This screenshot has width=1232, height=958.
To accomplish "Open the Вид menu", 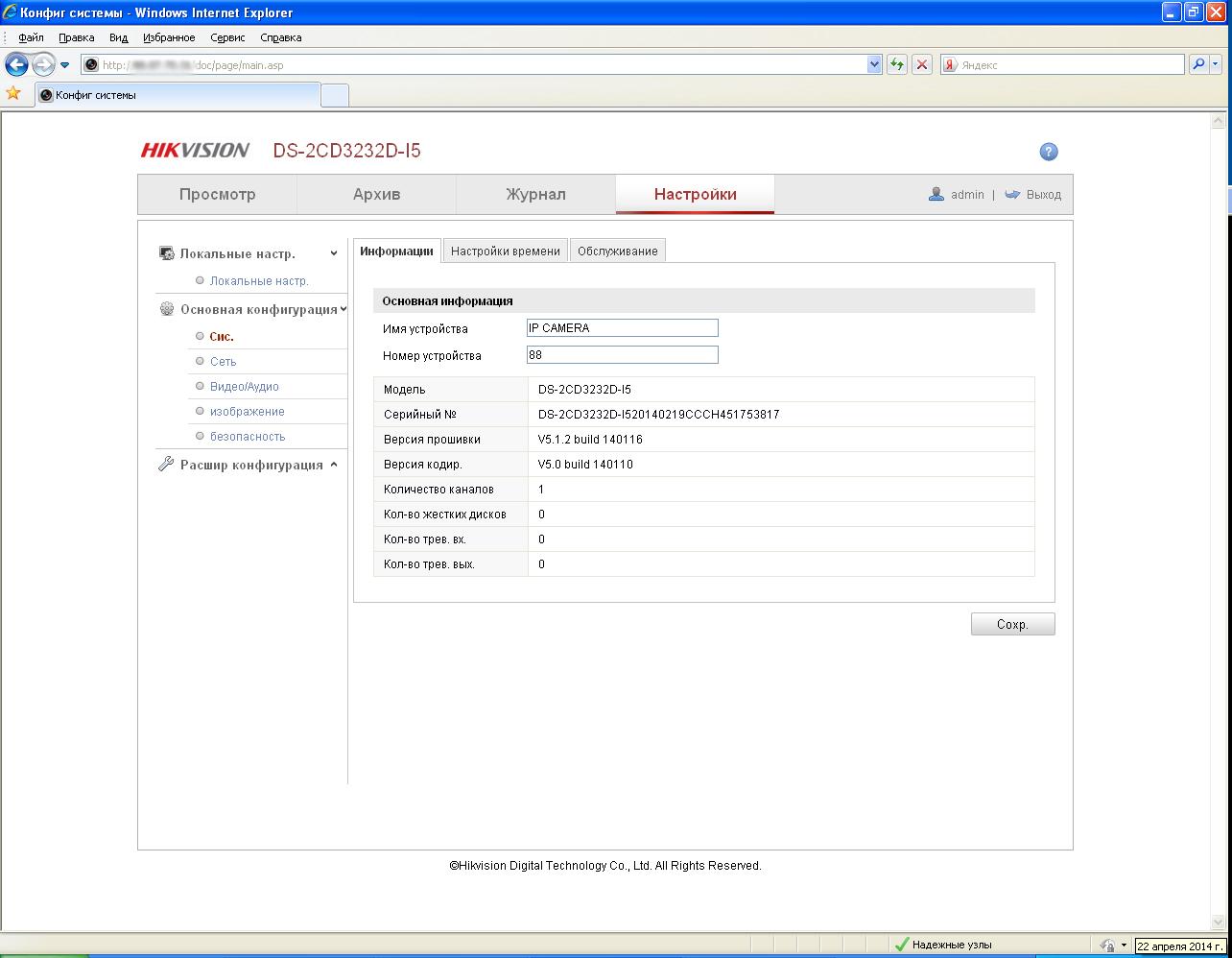I will point(118,37).
